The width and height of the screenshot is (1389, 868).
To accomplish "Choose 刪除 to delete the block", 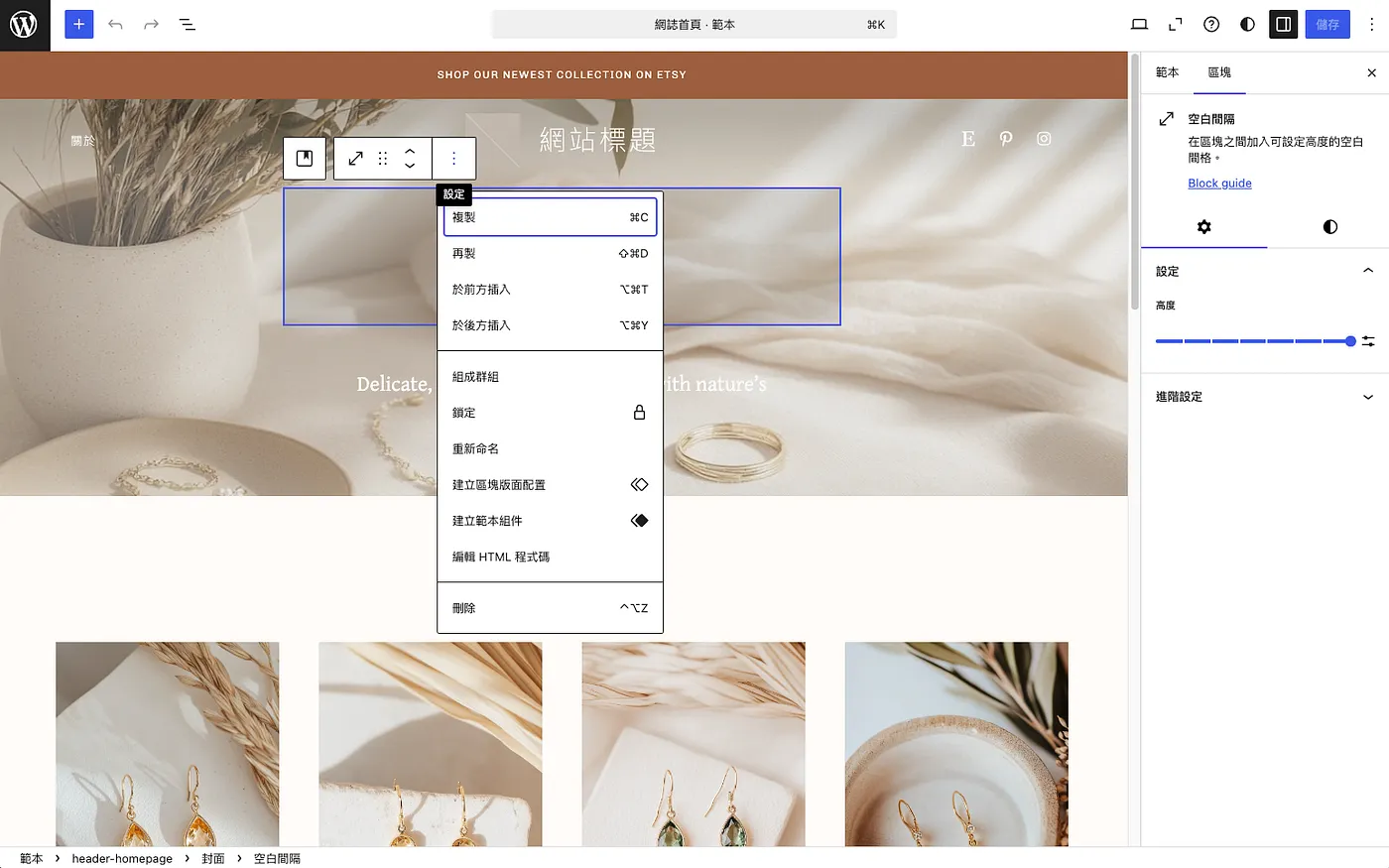I will tap(551, 608).
